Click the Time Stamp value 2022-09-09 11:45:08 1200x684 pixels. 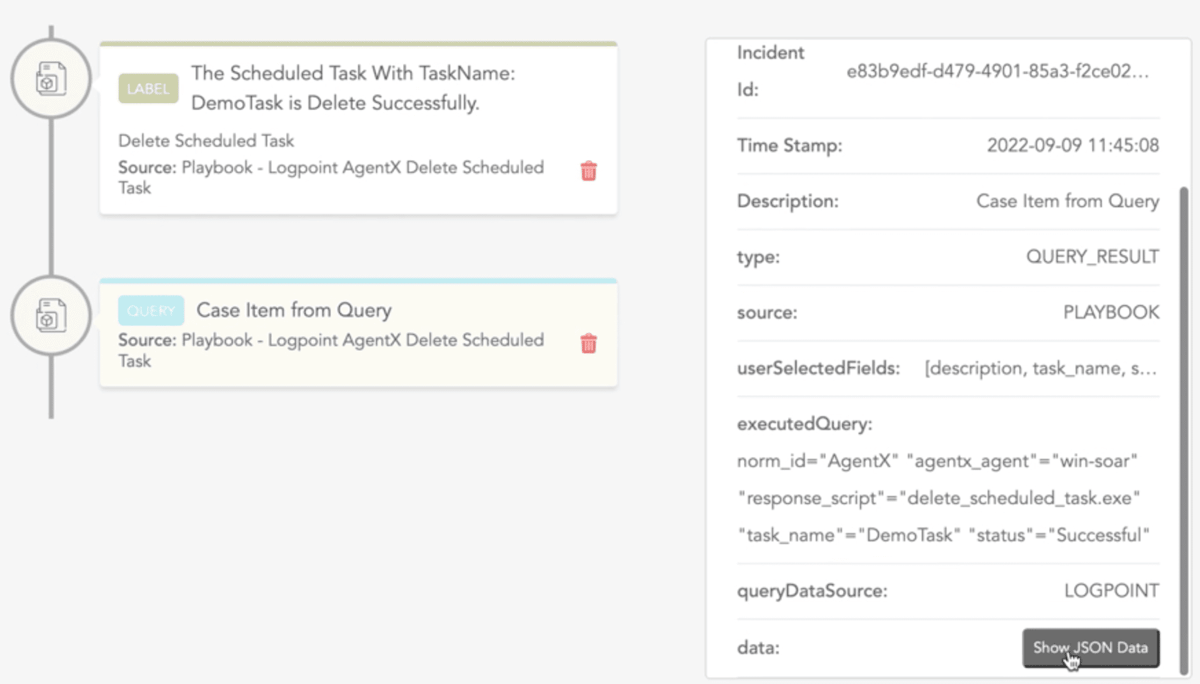tap(1072, 145)
